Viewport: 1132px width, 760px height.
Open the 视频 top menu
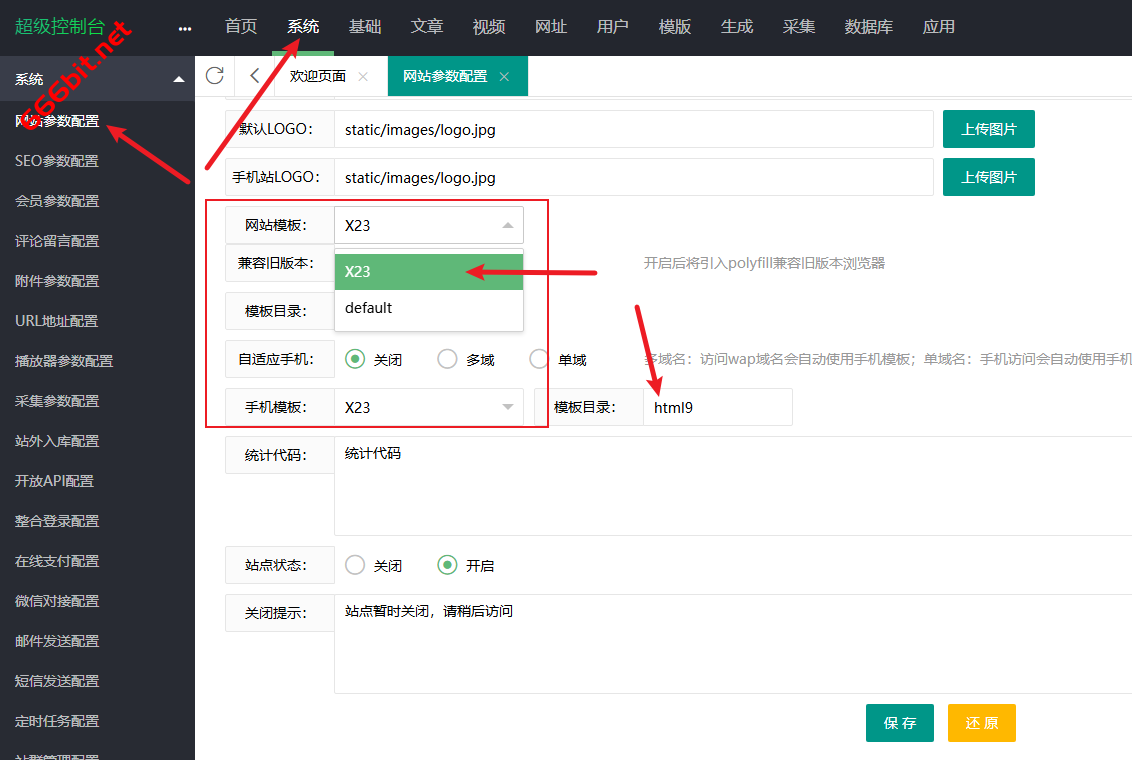489,27
